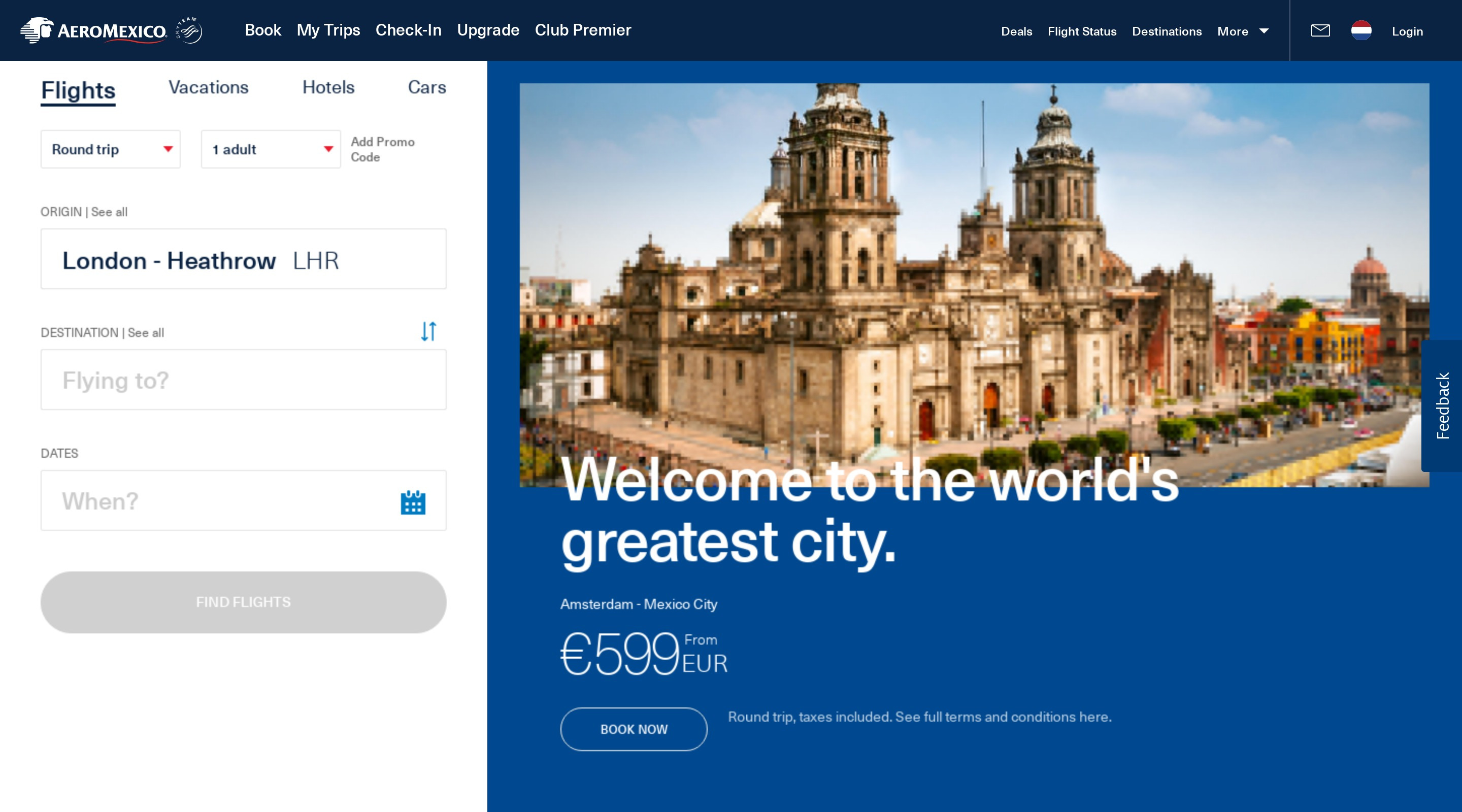The width and height of the screenshot is (1462, 812).
Task: Open the calendar date picker icon
Action: [413, 502]
